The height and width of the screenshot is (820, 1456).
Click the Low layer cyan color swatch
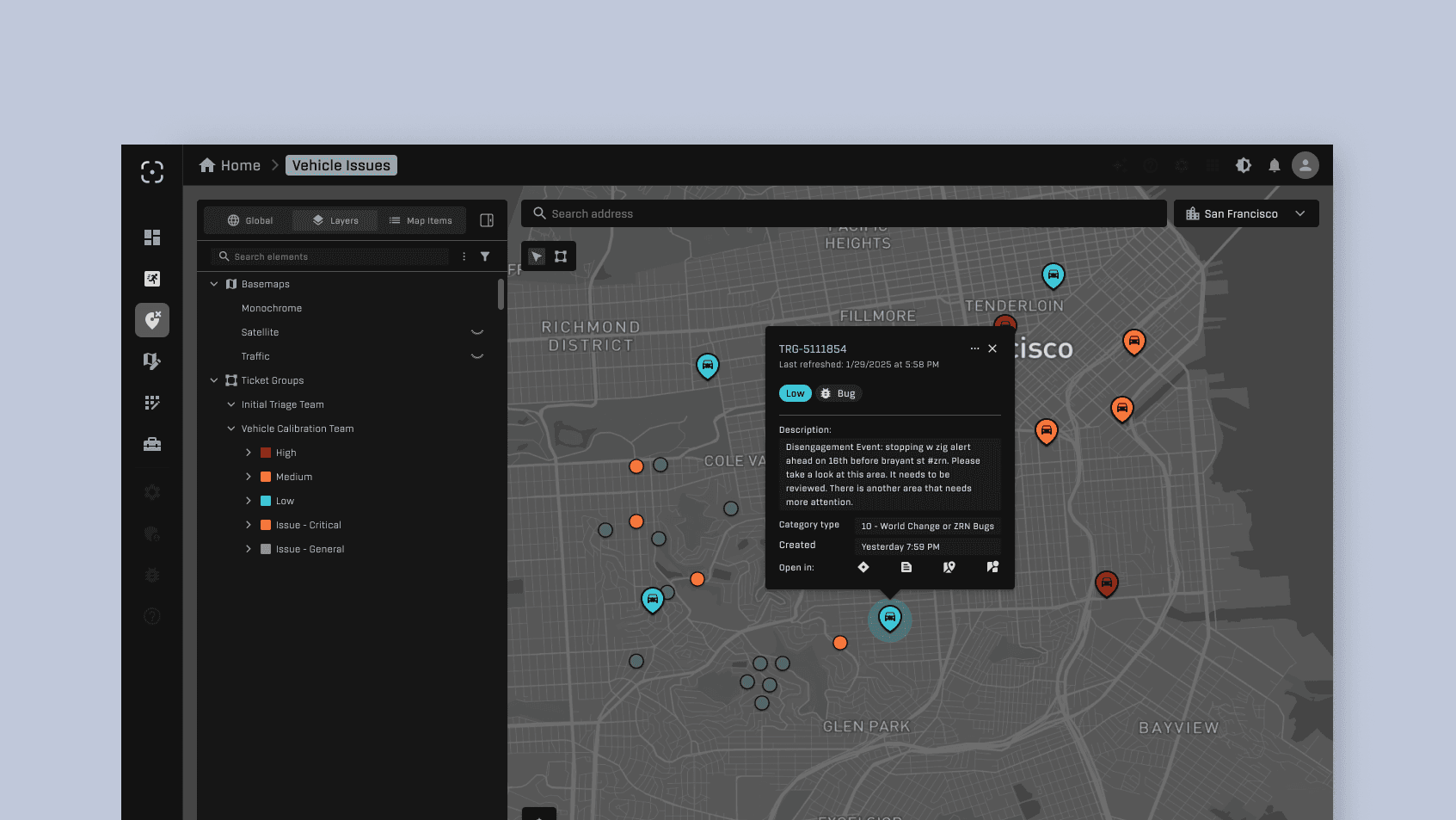[266, 501]
